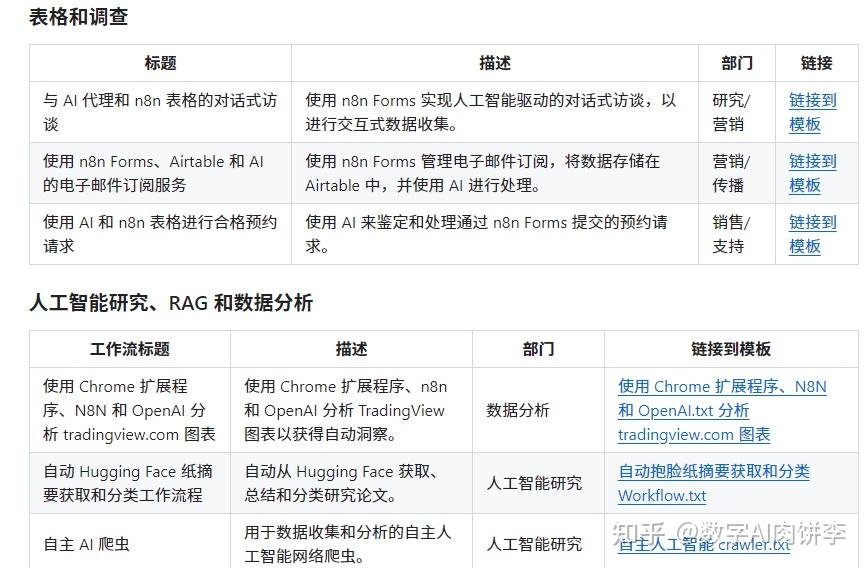Select the title cell 自动 Hugging Face 纸摘要获取
Viewport: 868px width, 568px height.
(x=130, y=483)
